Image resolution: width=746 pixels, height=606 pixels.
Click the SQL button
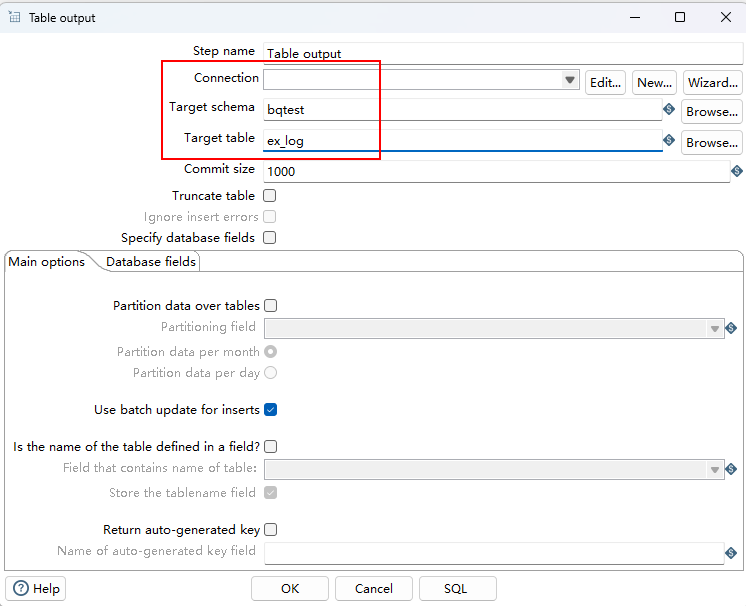pyautogui.click(x=458, y=588)
